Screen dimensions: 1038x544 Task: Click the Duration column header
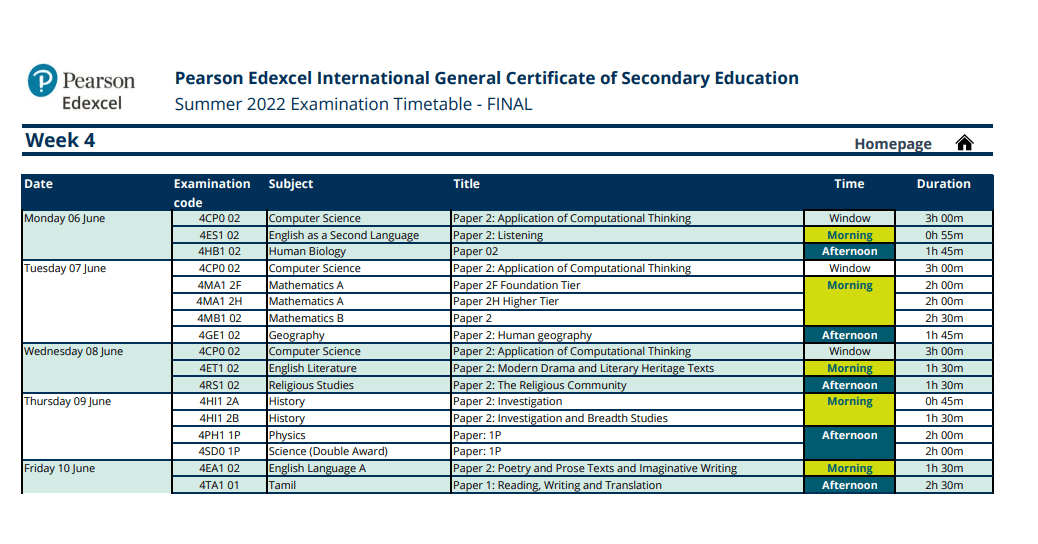coord(943,184)
